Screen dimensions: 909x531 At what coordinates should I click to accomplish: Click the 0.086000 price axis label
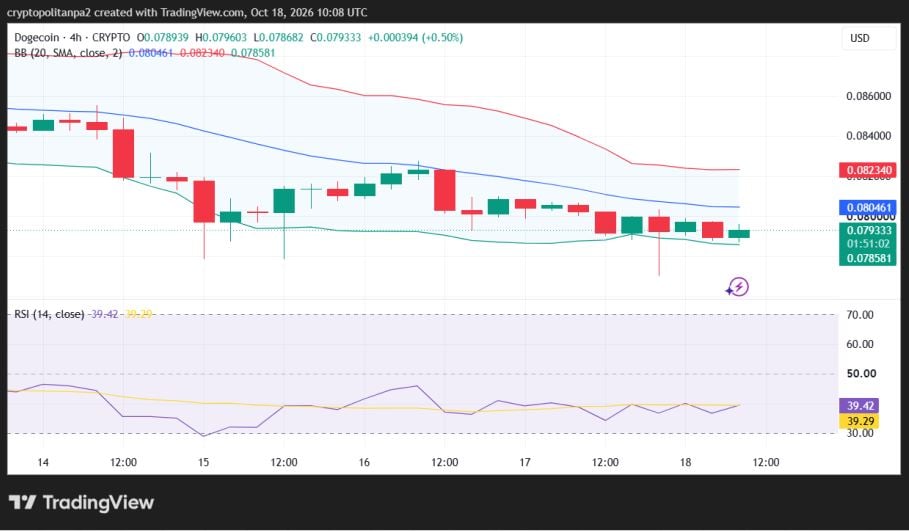point(868,96)
